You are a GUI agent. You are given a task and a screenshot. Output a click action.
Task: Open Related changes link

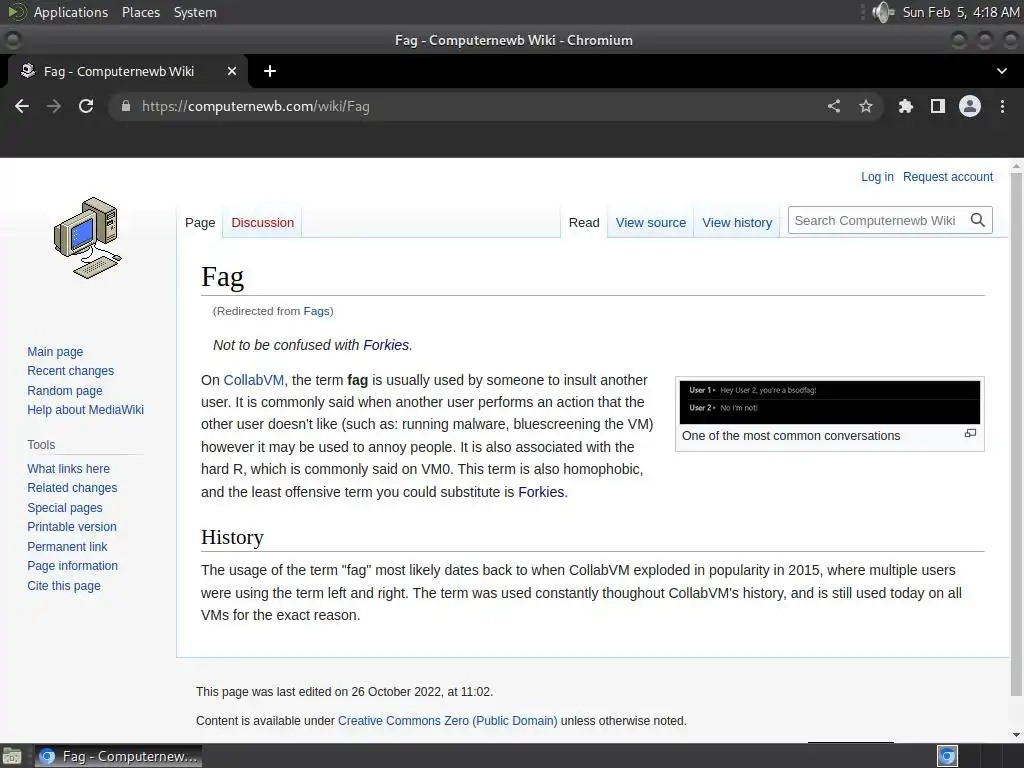tap(72, 488)
